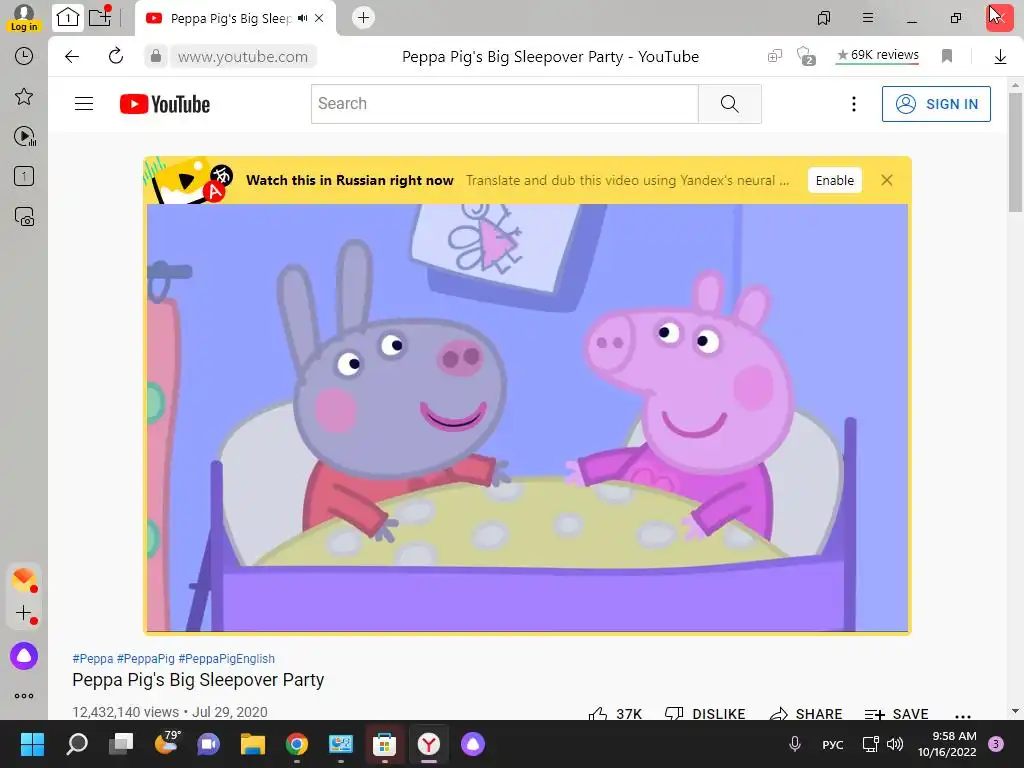
Task: Click the site security padlock icon
Action: (156, 56)
